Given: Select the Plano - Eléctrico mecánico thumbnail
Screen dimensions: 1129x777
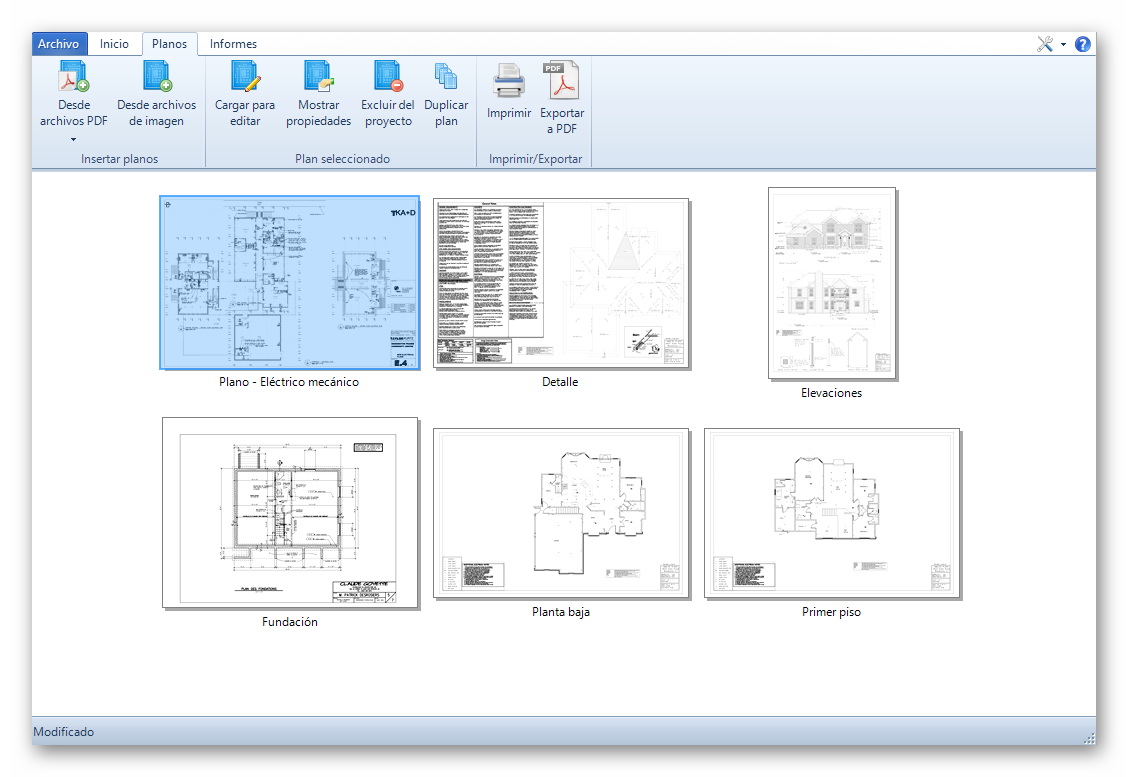Looking at the screenshot, I should point(289,282).
